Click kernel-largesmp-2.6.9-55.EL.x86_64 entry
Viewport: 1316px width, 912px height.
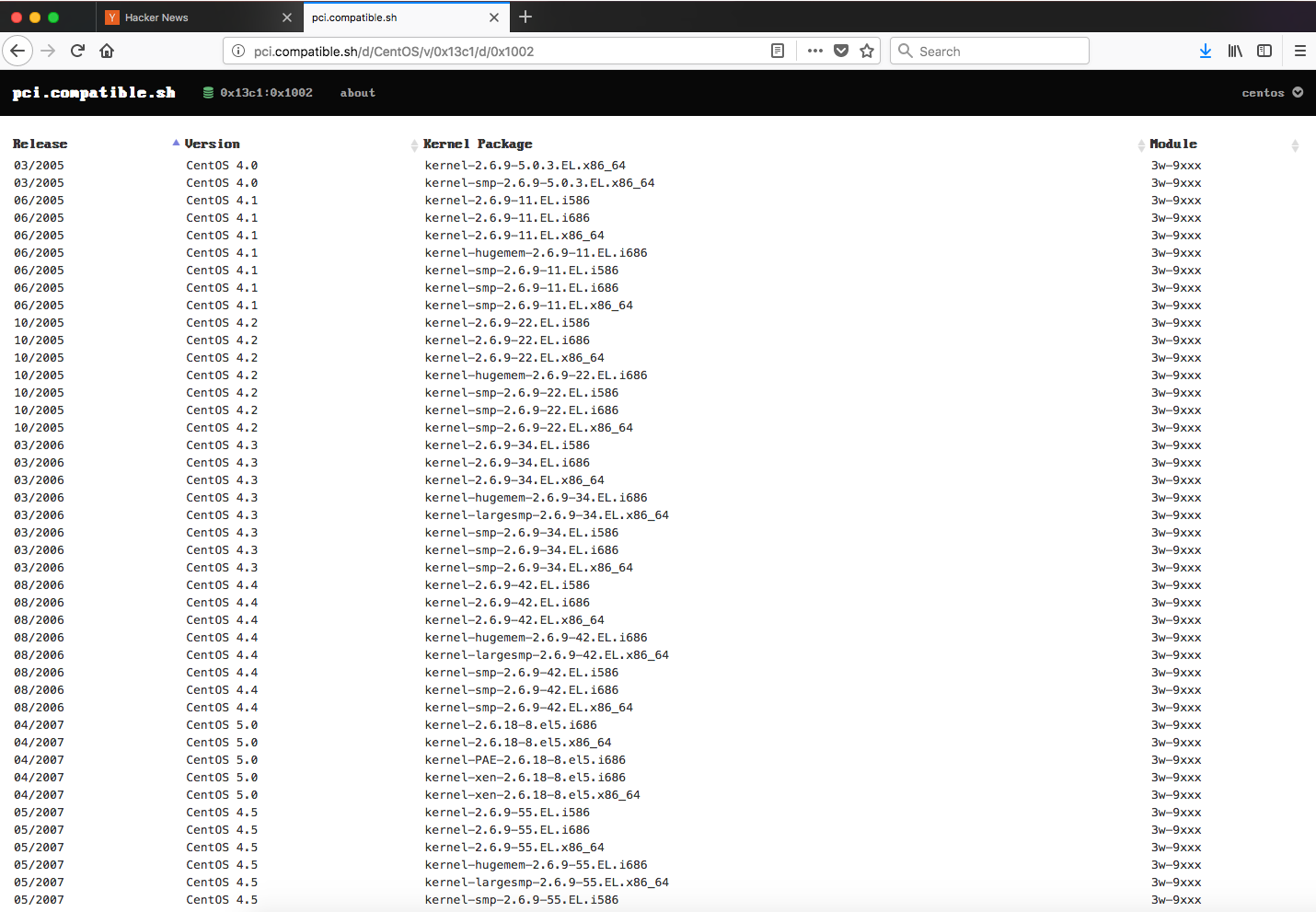pos(547,883)
